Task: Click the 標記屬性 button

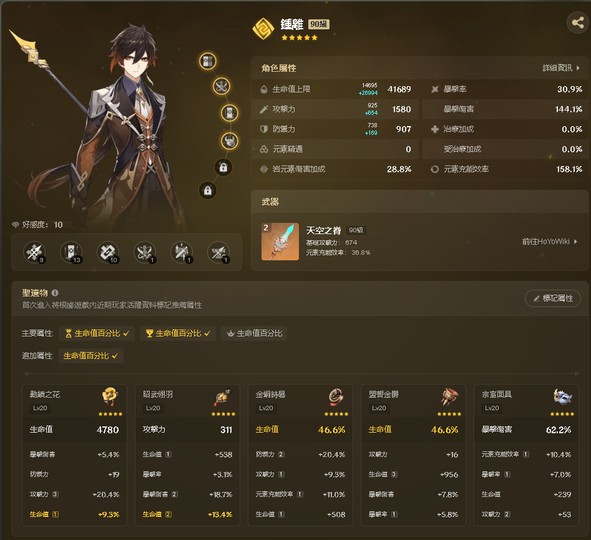Action: click(553, 298)
